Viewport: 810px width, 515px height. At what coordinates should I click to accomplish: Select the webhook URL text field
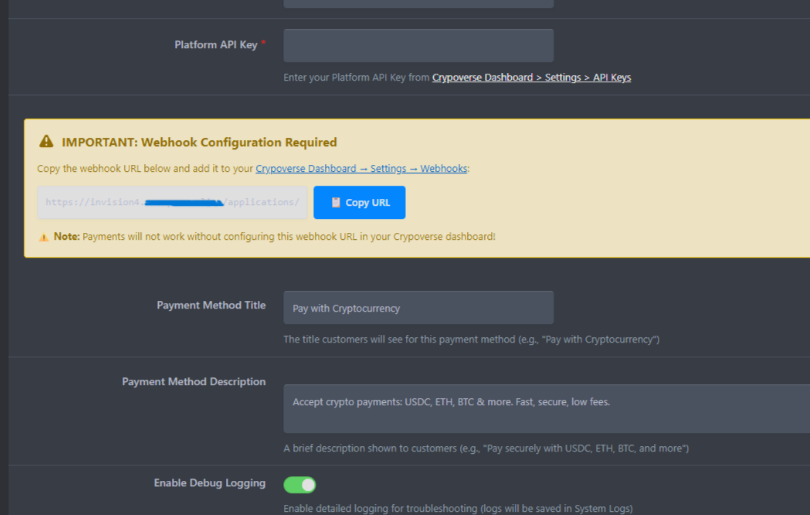[x=172, y=202]
